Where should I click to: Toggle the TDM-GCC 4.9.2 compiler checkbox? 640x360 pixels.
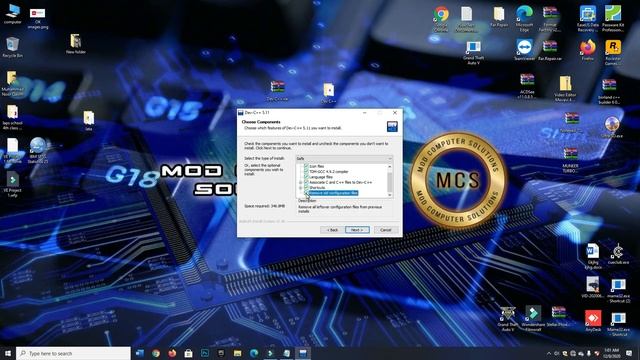point(306,171)
